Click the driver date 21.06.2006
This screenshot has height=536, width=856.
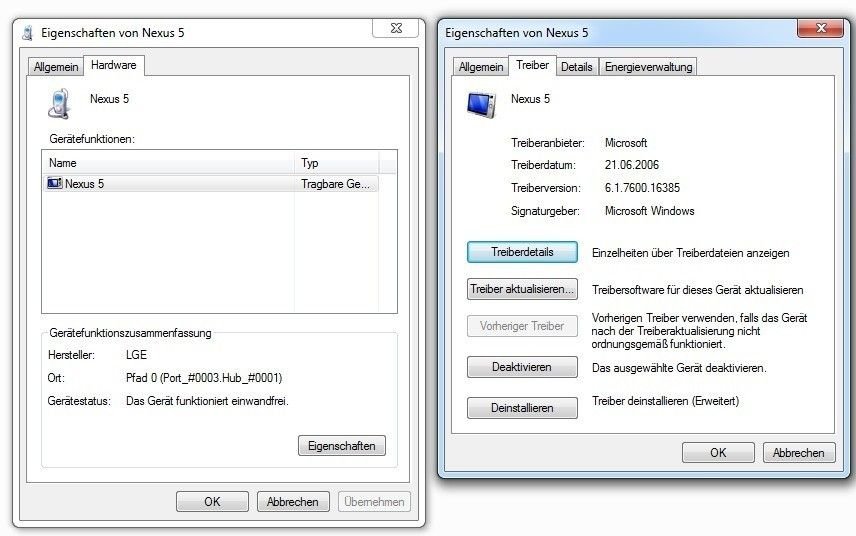(632, 165)
